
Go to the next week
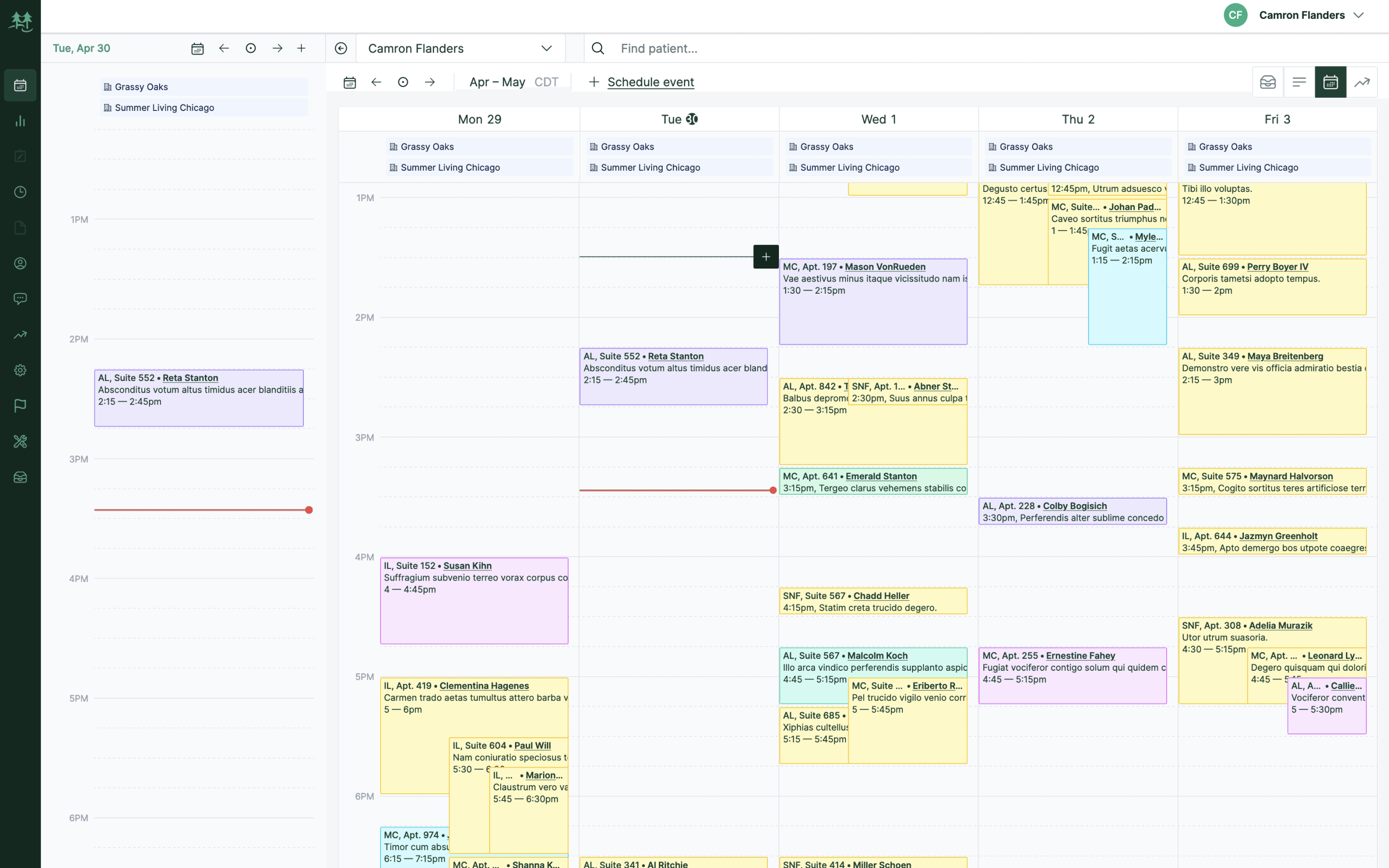(x=430, y=82)
